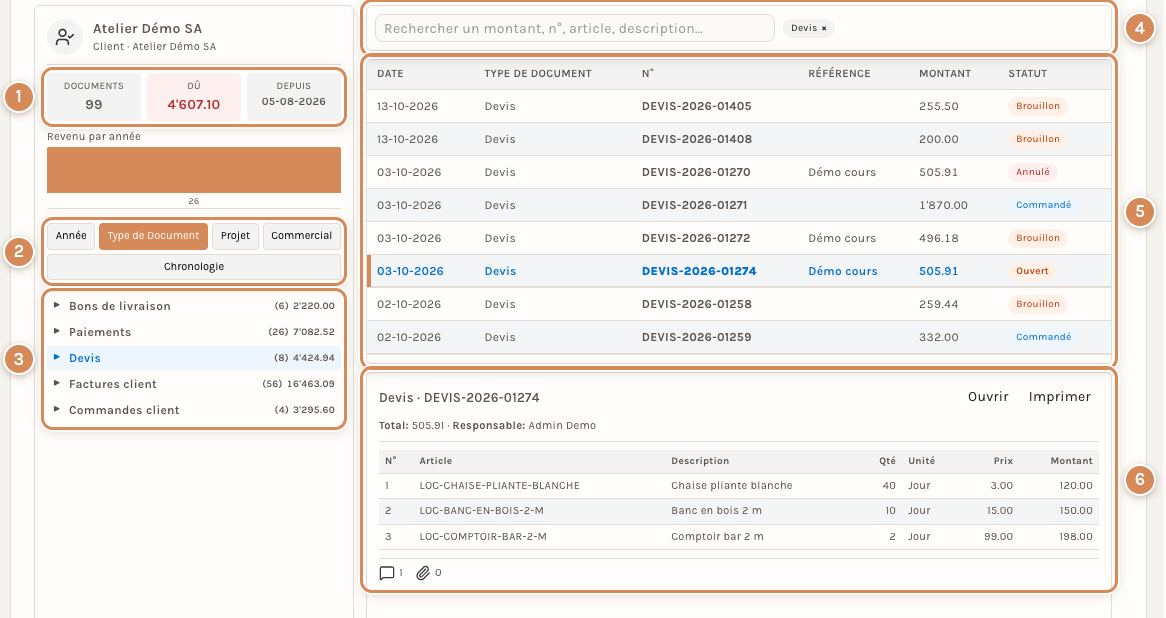Open the comments icon on the devis detail
This screenshot has height=618, width=1166.
pos(387,573)
